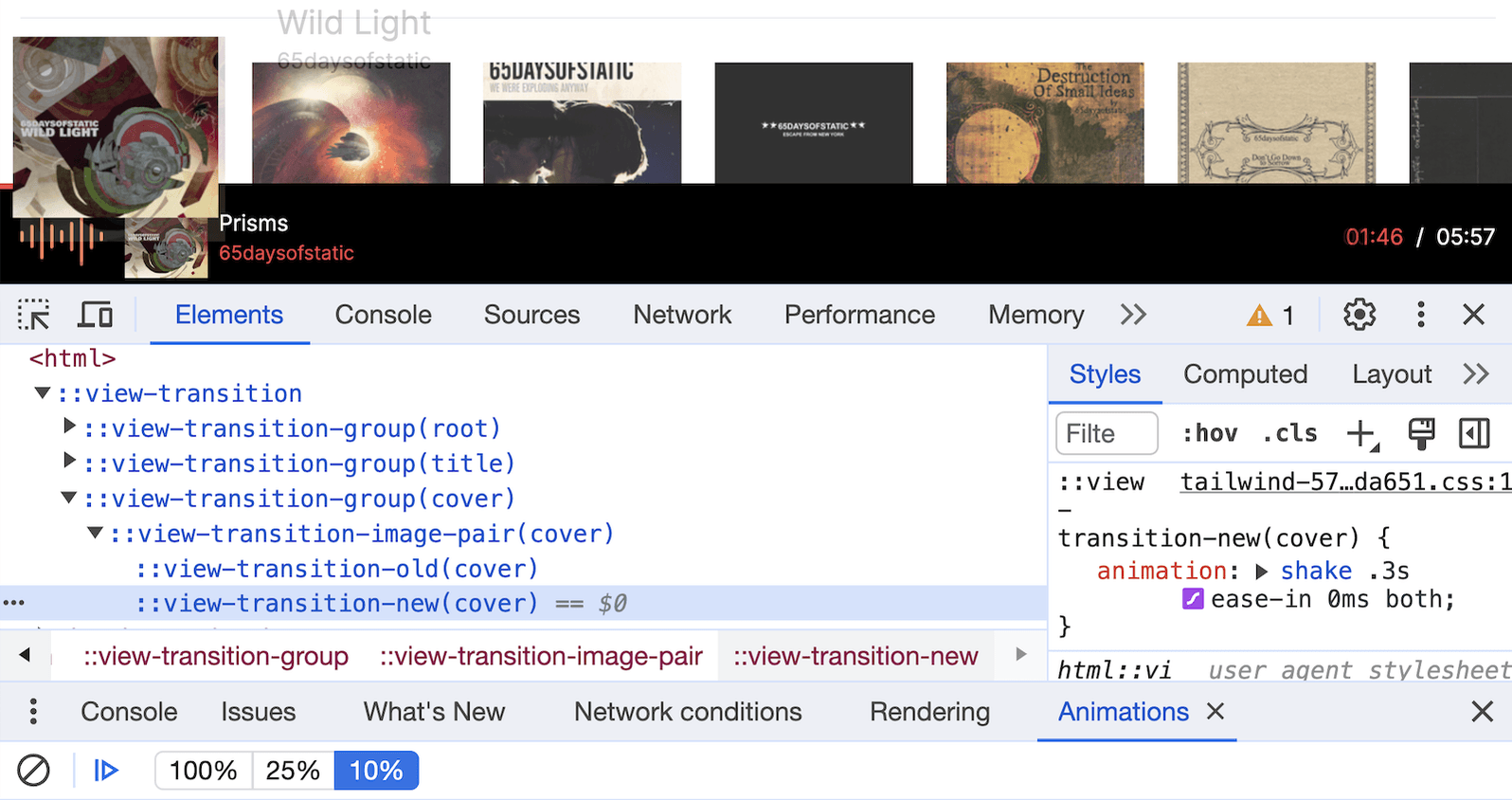Collapse the ::view-transition-image-pair(cover) node
This screenshot has width=1512, height=800.
point(95,534)
